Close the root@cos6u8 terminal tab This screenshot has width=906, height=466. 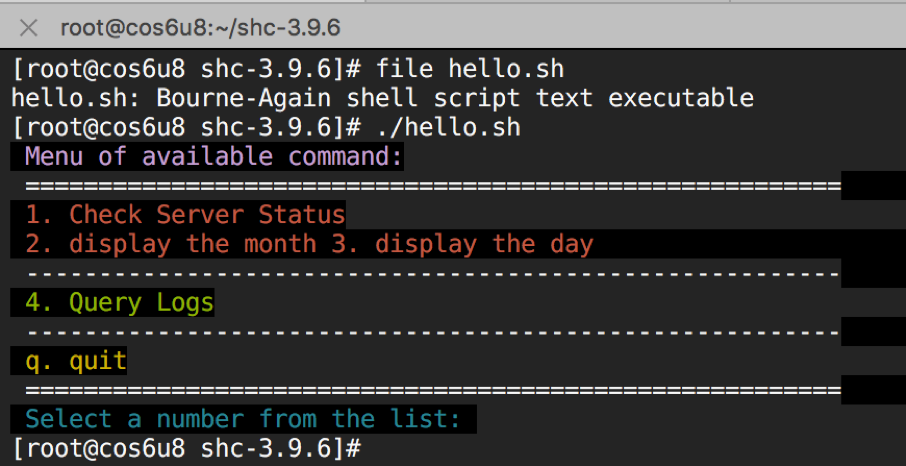(x=28, y=27)
